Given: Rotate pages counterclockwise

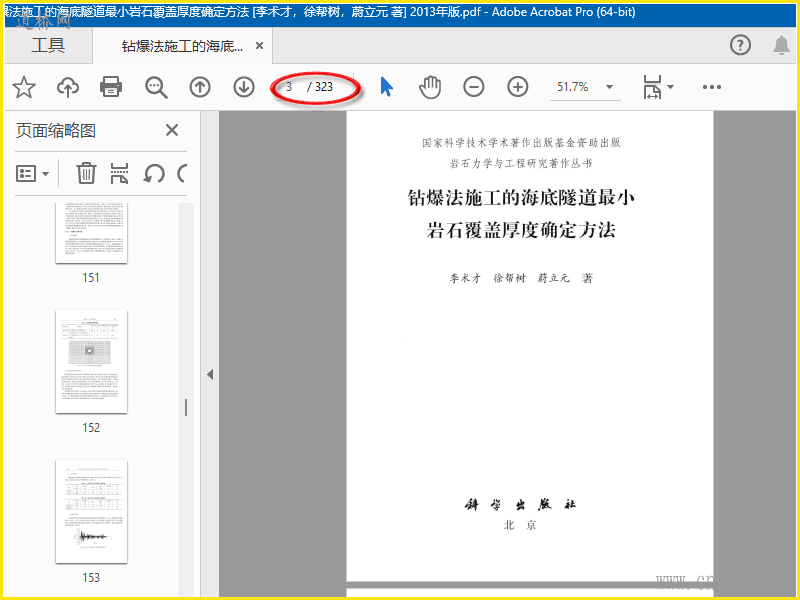Looking at the screenshot, I should 154,173.
